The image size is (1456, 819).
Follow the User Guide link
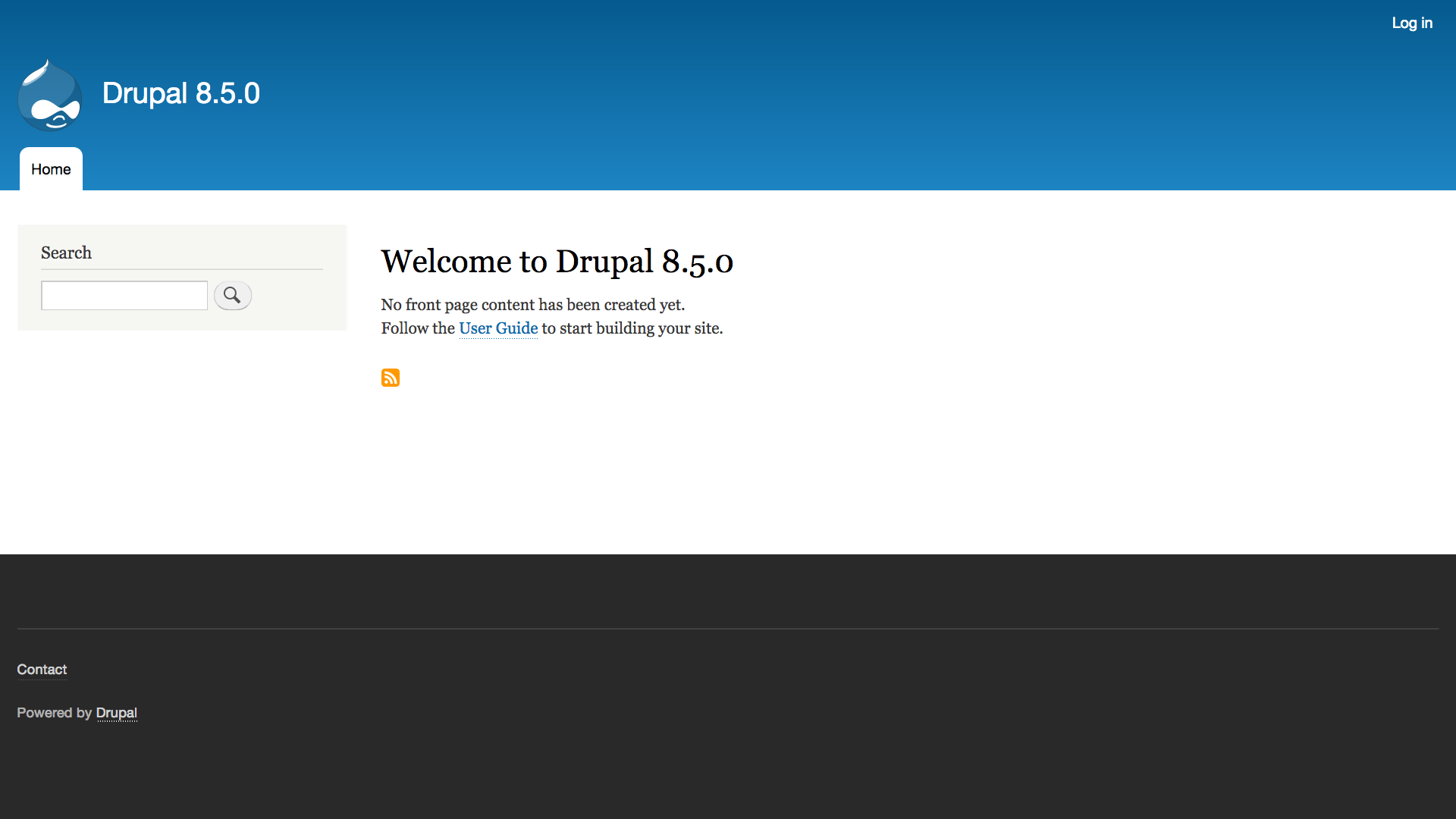coord(498,328)
